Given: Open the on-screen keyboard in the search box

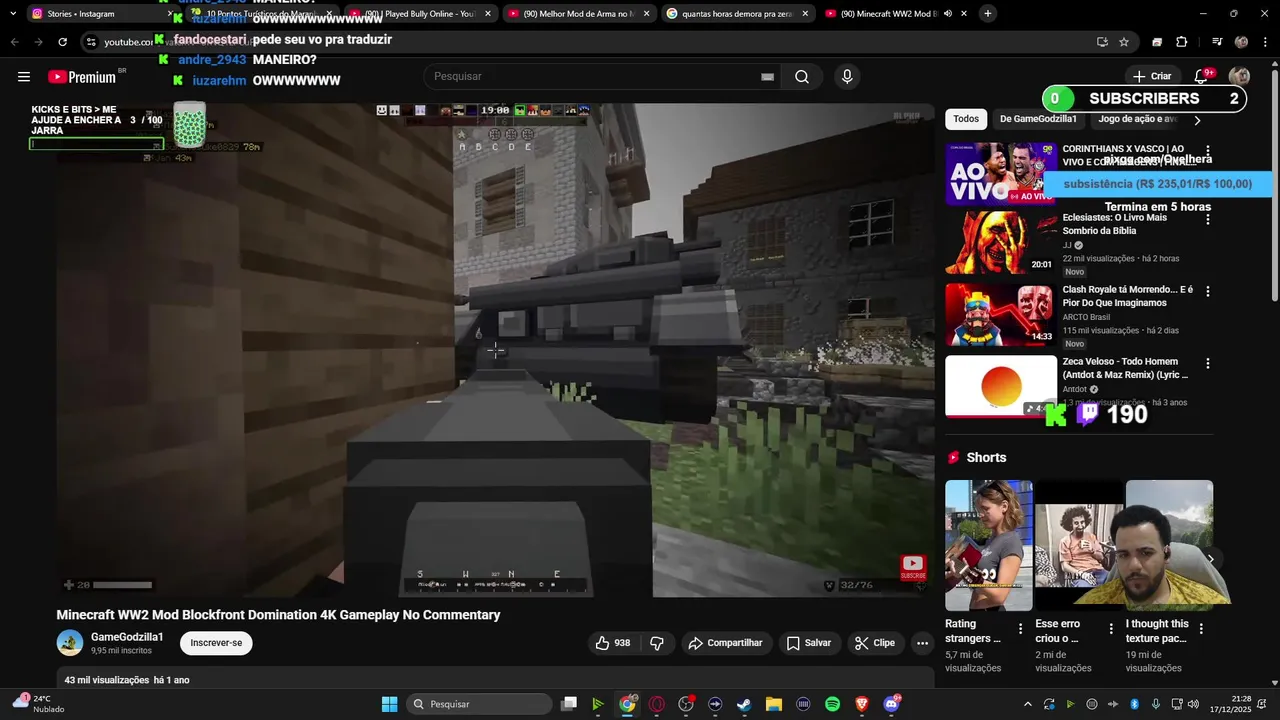Looking at the screenshot, I should click(x=767, y=77).
